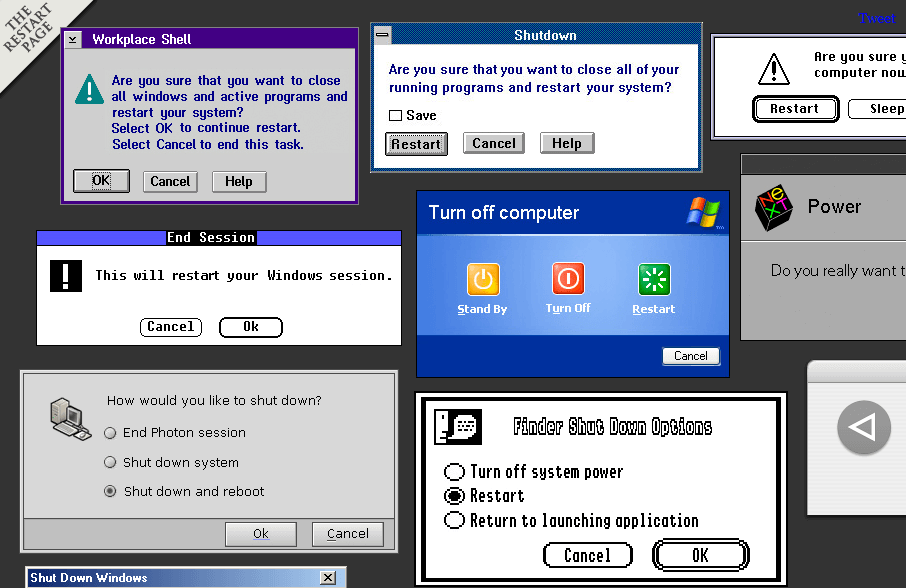
Task: Open the Workplace Shell system menu icon
Action: [x=73, y=39]
